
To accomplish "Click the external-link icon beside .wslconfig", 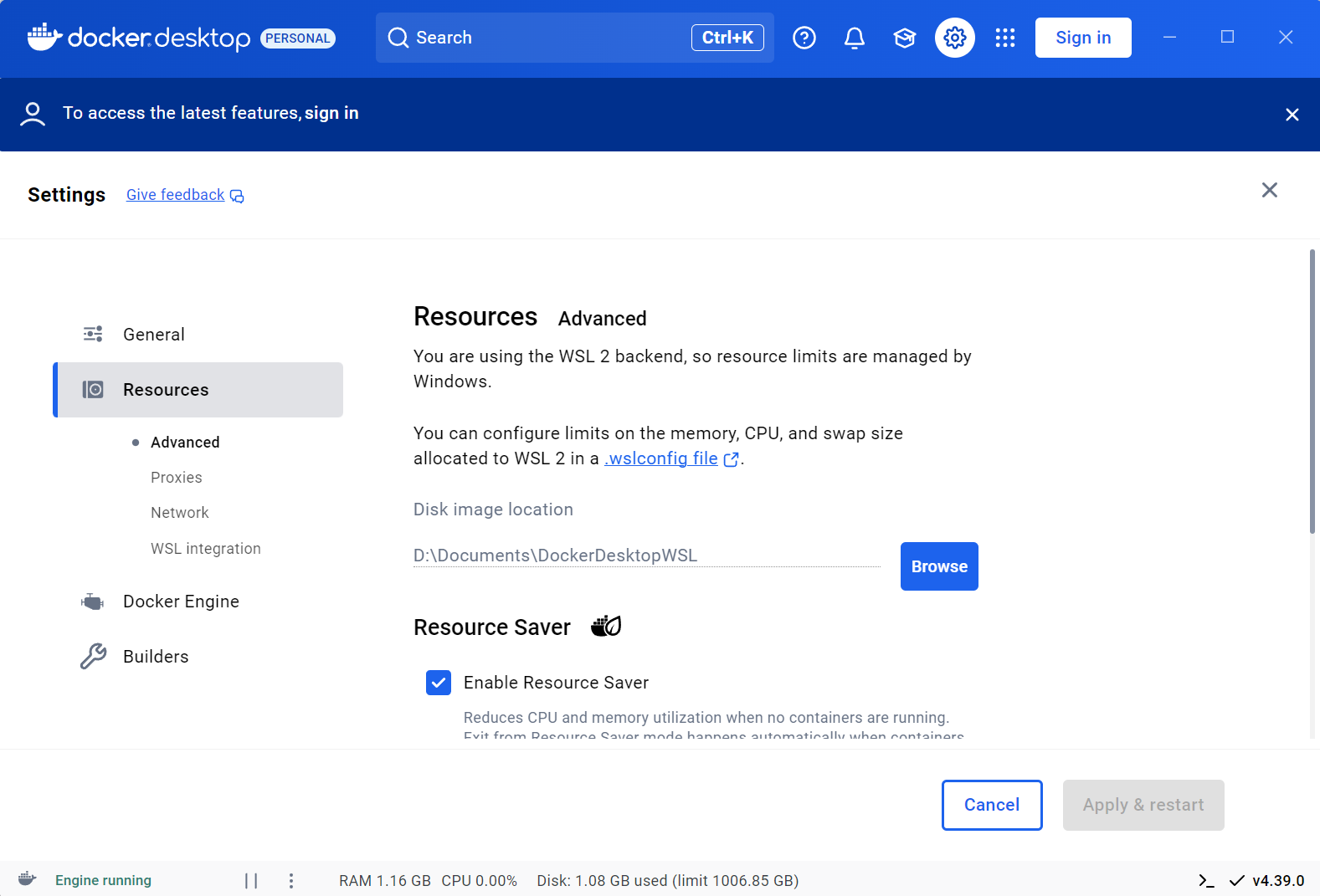I will pos(731,459).
